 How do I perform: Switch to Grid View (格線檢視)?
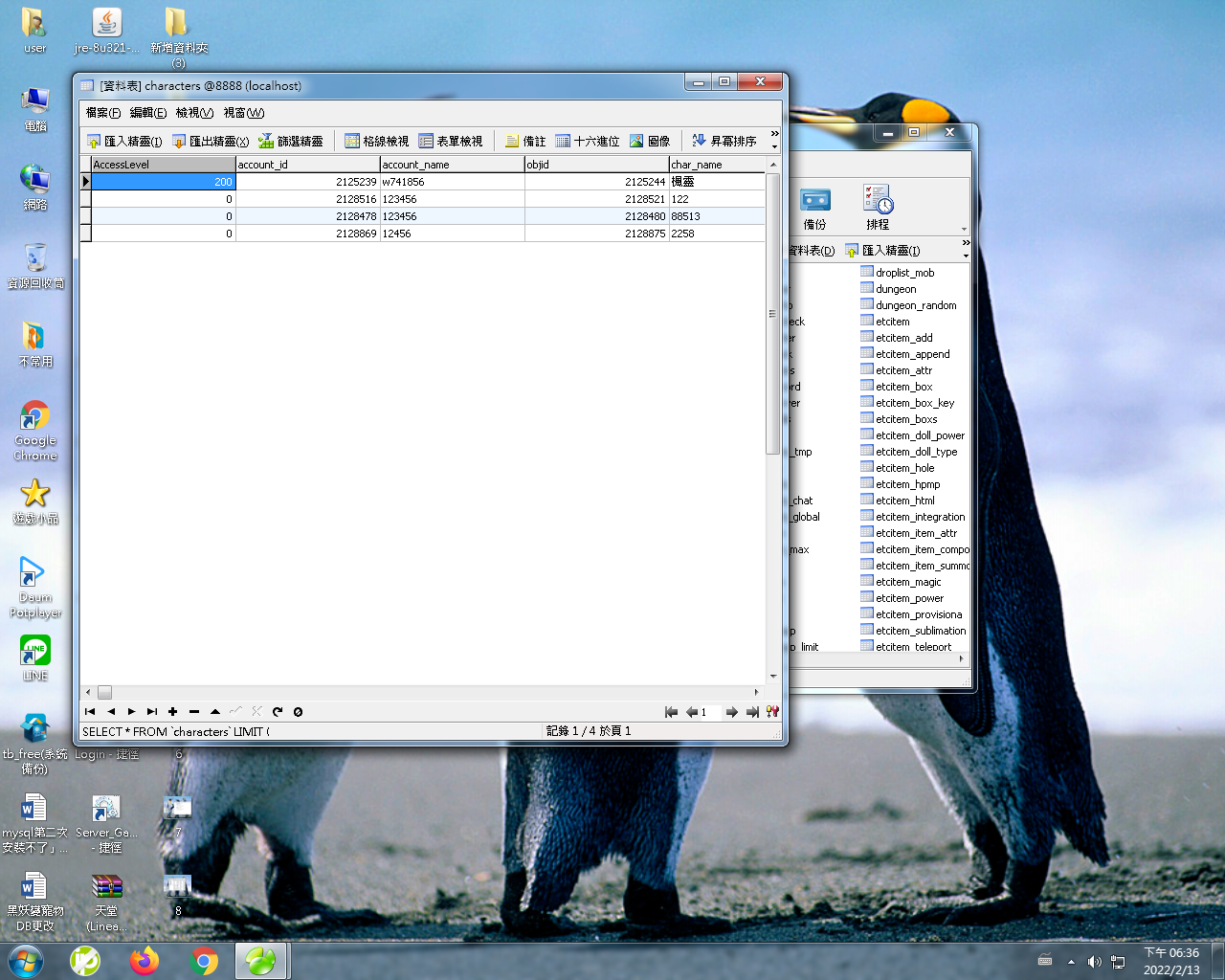pyautogui.click(x=376, y=141)
